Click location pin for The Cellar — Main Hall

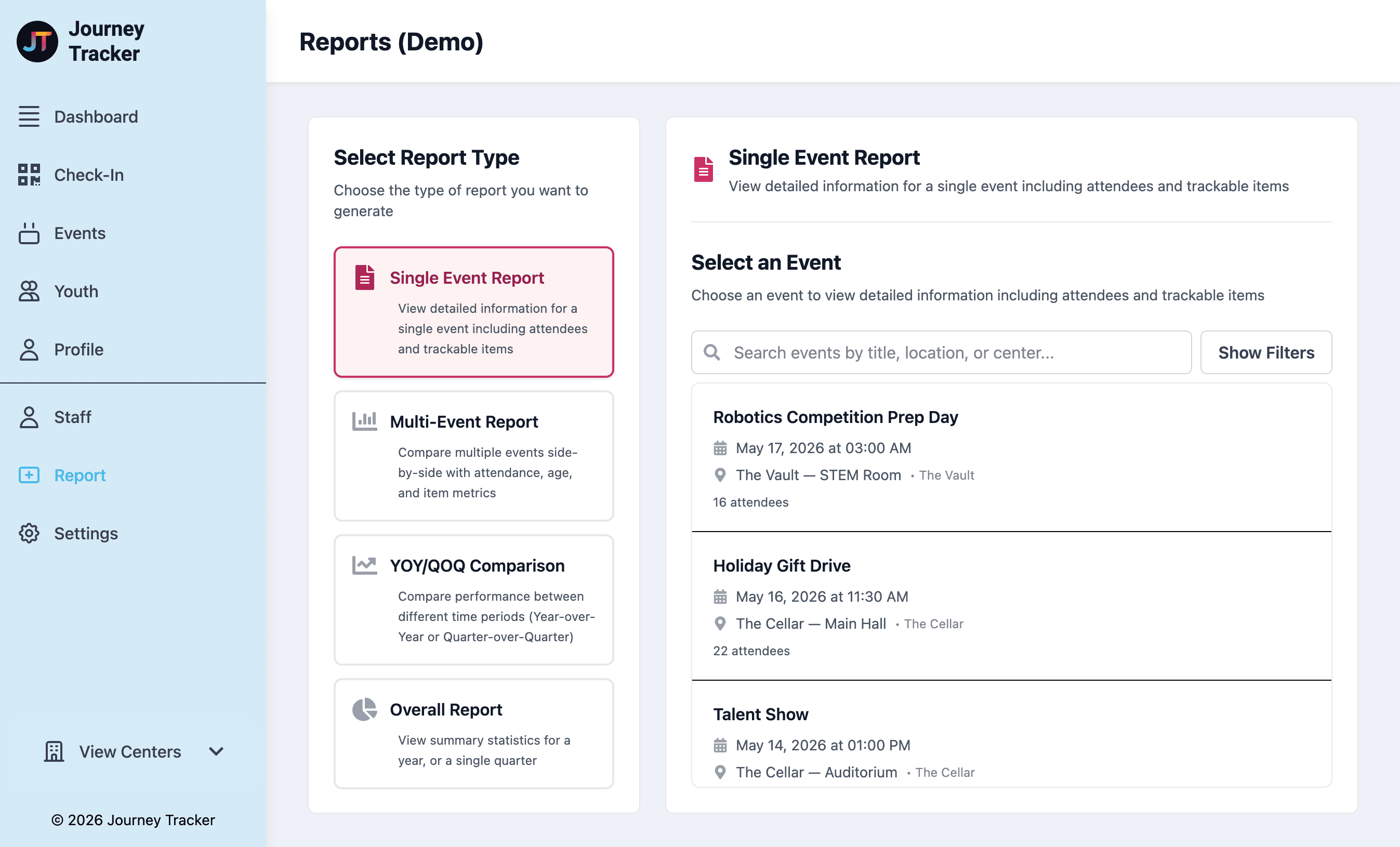[720, 624]
